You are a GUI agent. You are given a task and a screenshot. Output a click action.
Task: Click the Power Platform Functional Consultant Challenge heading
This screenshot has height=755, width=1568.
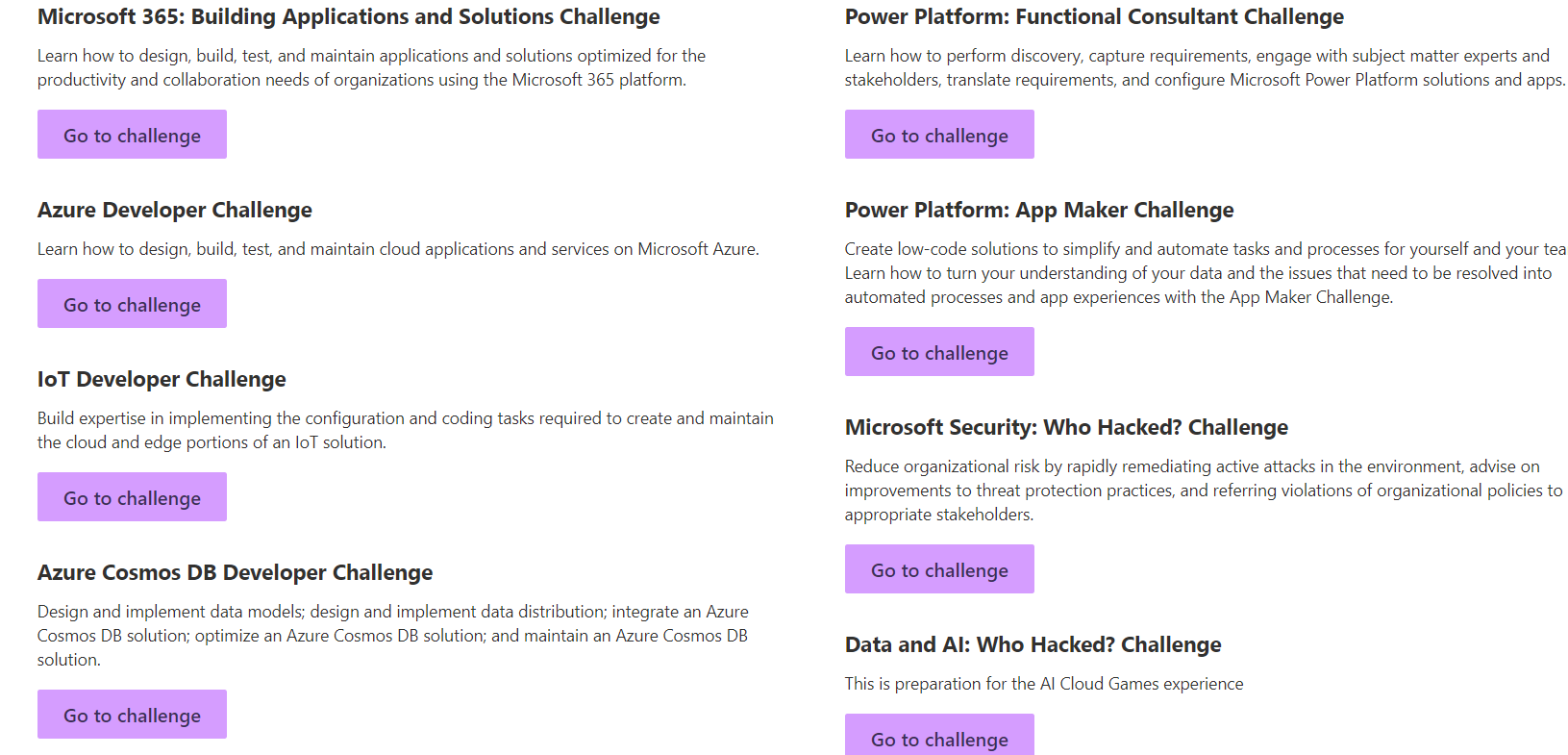[1094, 17]
